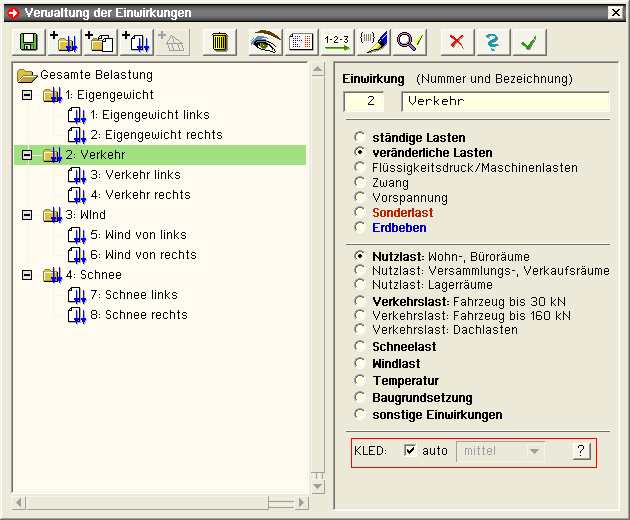Viewport: 630px width, 520px height.
Task: Click the eye view icon in toolbar
Action: click(265, 41)
